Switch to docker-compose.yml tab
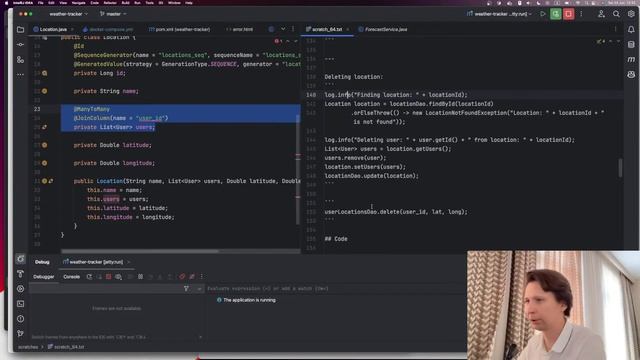This screenshot has height=360, width=640. click(x=108, y=29)
